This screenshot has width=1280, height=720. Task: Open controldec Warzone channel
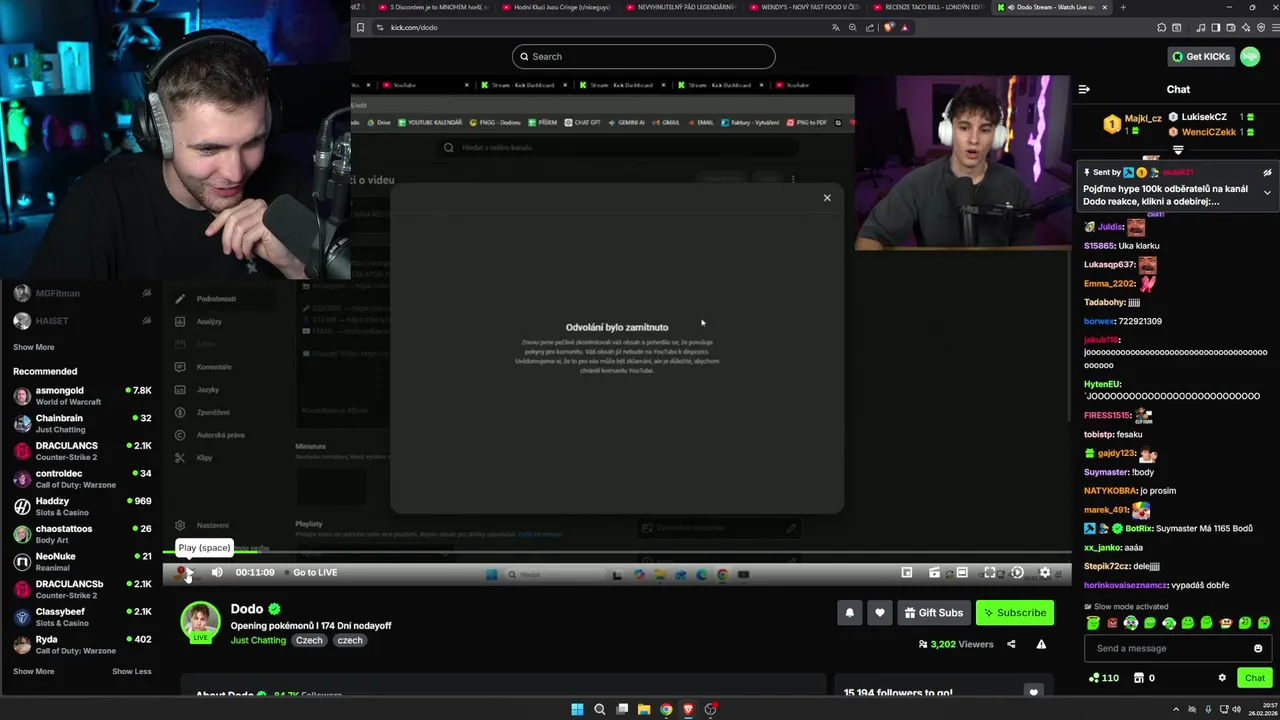click(x=82, y=478)
